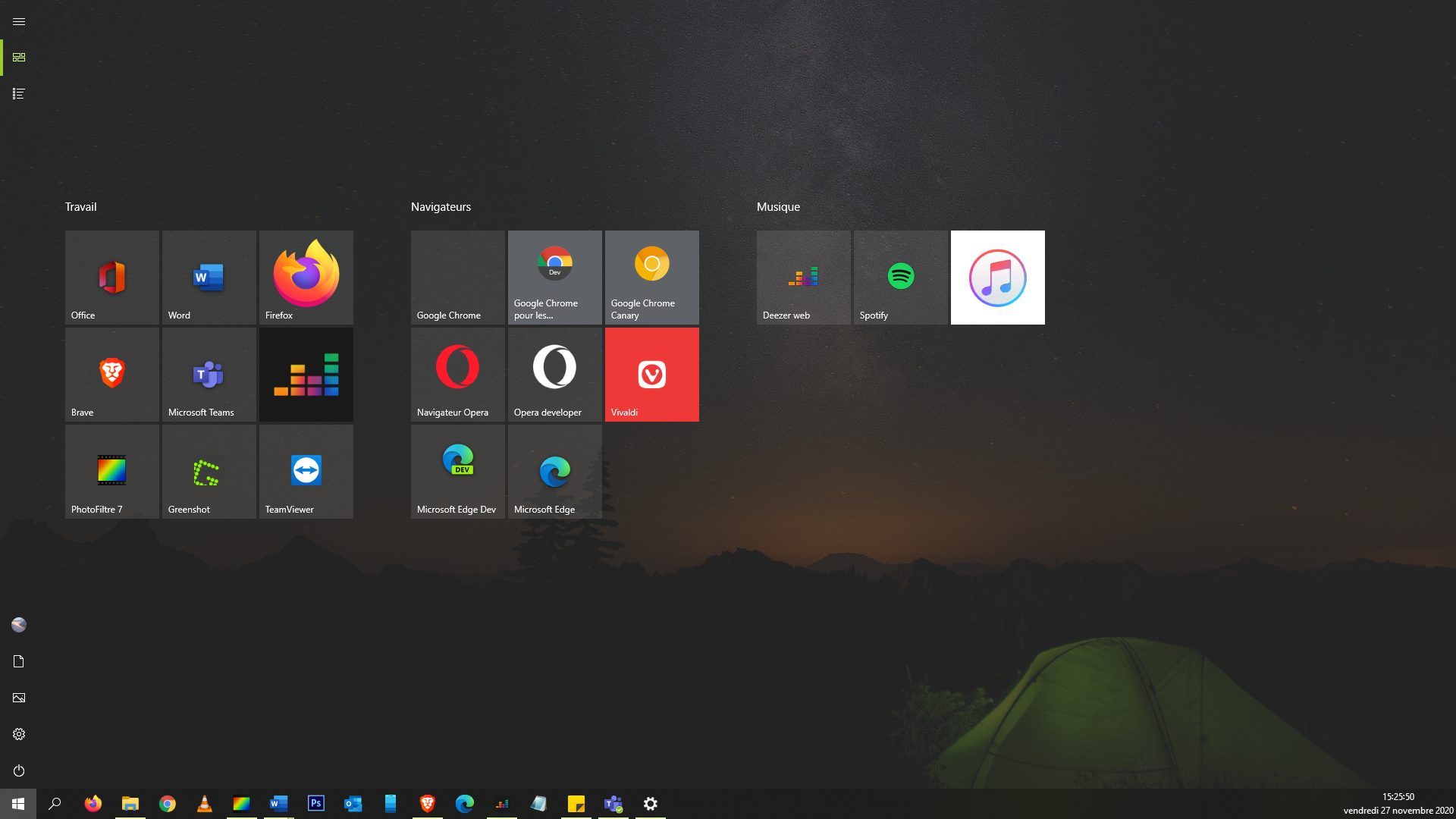Select the Travail group header
Screen dimensions: 1456x819
[80, 207]
